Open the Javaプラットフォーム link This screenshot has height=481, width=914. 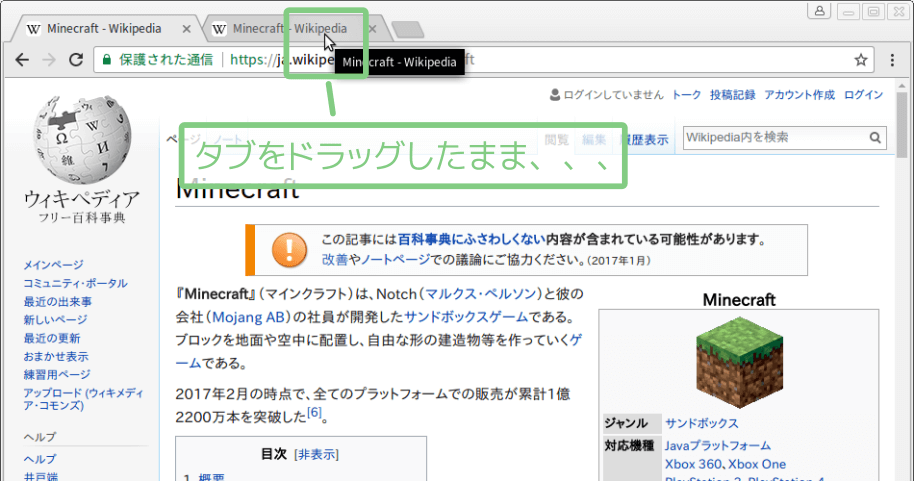718,445
